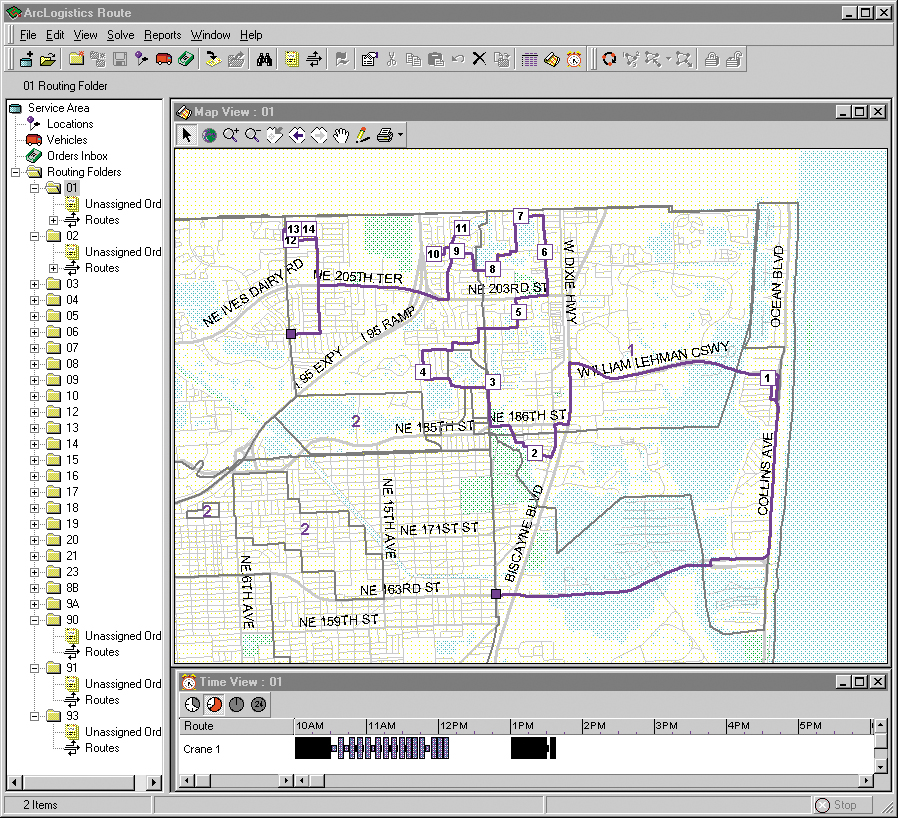Image resolution: width=898 pixels, height=818 pixels.
Task: Open the print dropdown arrow in Map View
Action: click(x=400, y=135)
